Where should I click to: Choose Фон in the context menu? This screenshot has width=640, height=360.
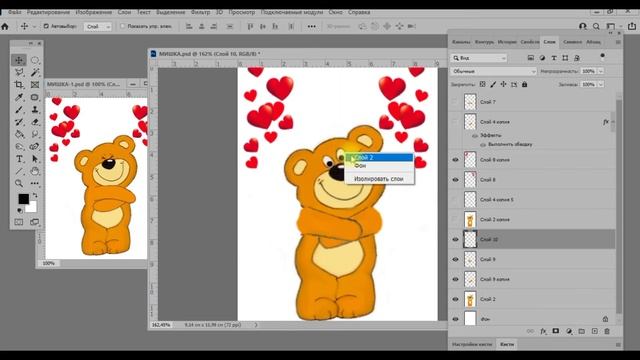click(x=380, y=166)
